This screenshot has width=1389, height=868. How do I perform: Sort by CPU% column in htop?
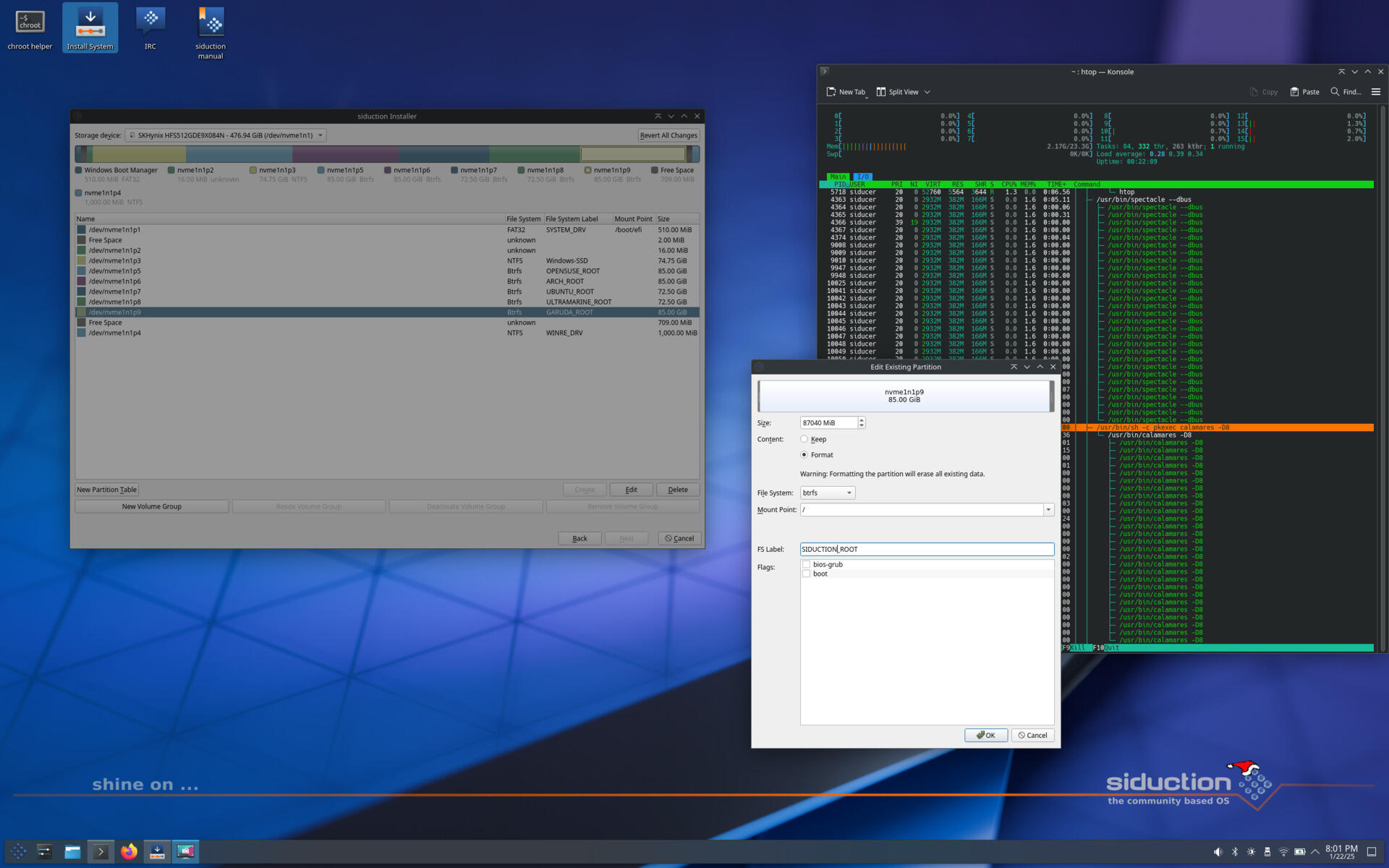(x=1009, y=184)
